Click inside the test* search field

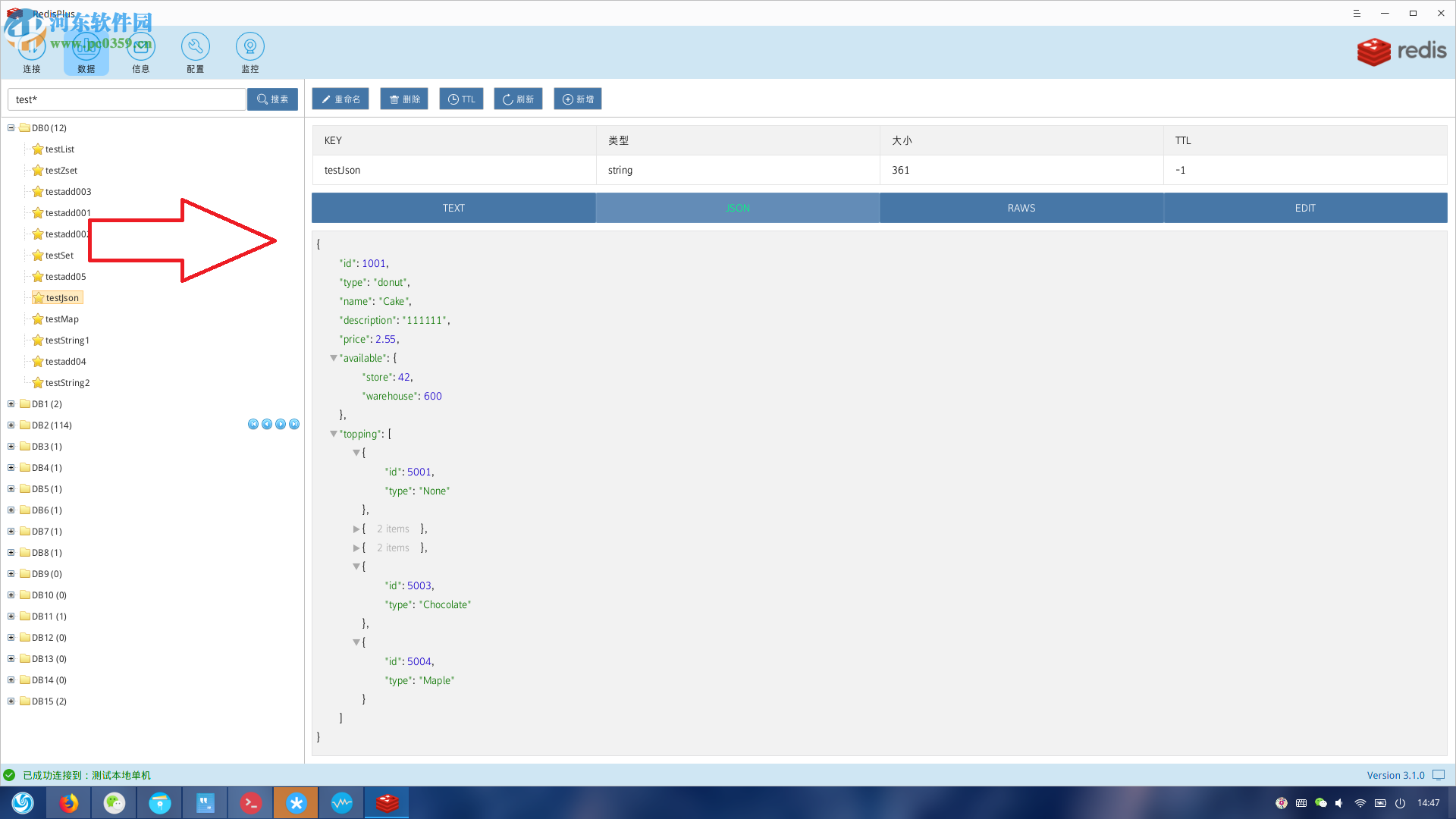[x=125, y=99]
